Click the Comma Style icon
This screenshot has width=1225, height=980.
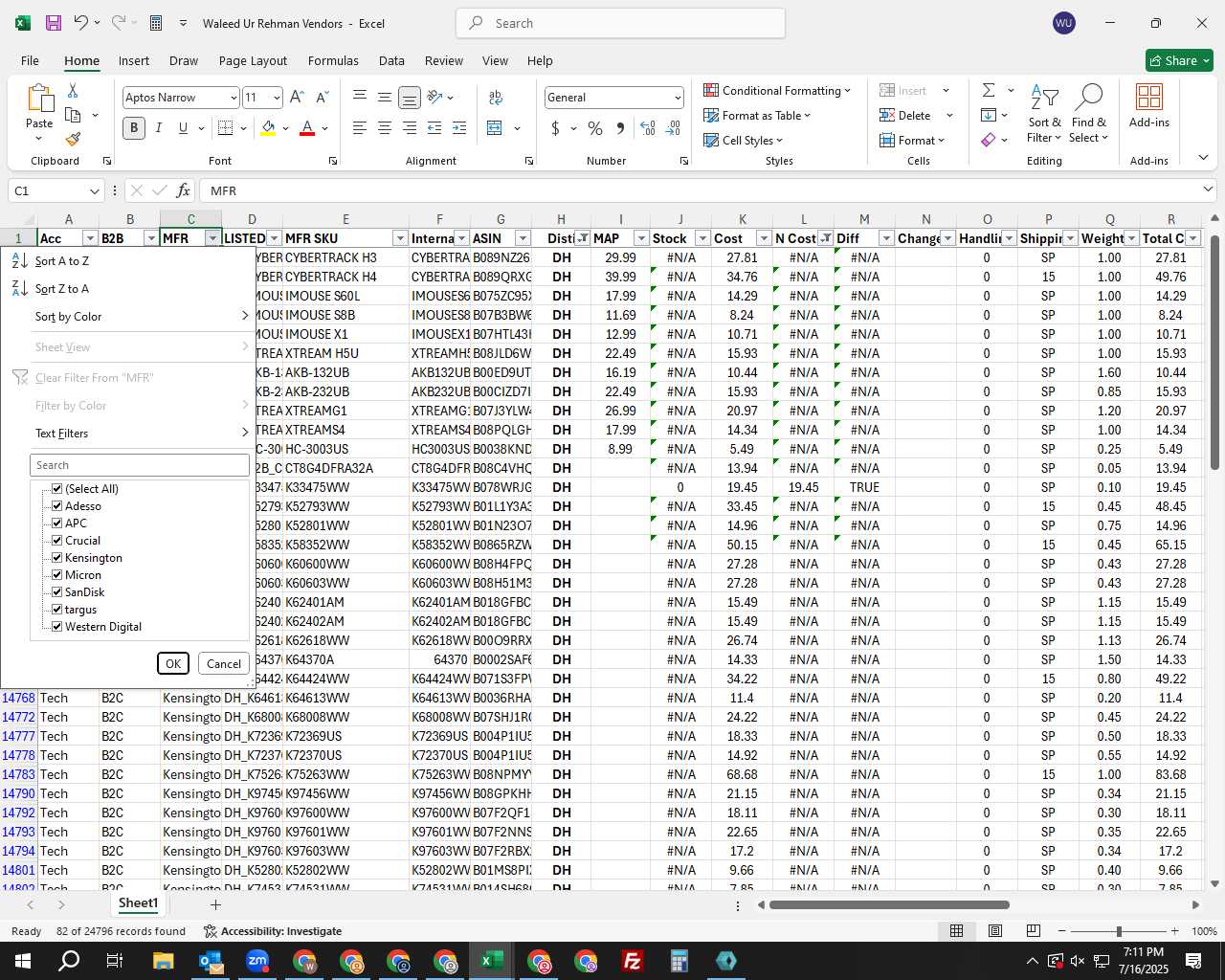pyautogui.click(x=620, y=128)
